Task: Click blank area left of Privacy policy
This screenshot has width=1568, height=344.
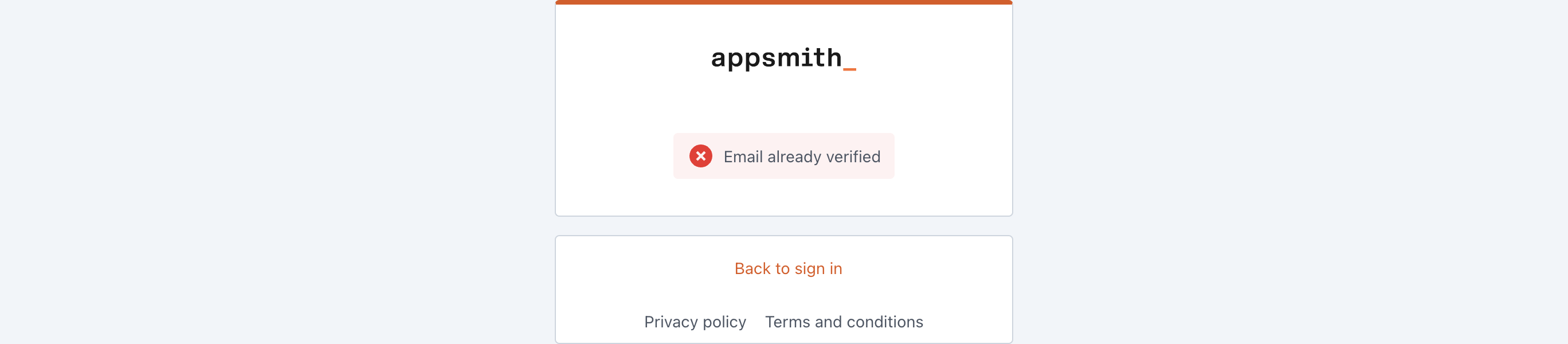Action: [599, 322]
